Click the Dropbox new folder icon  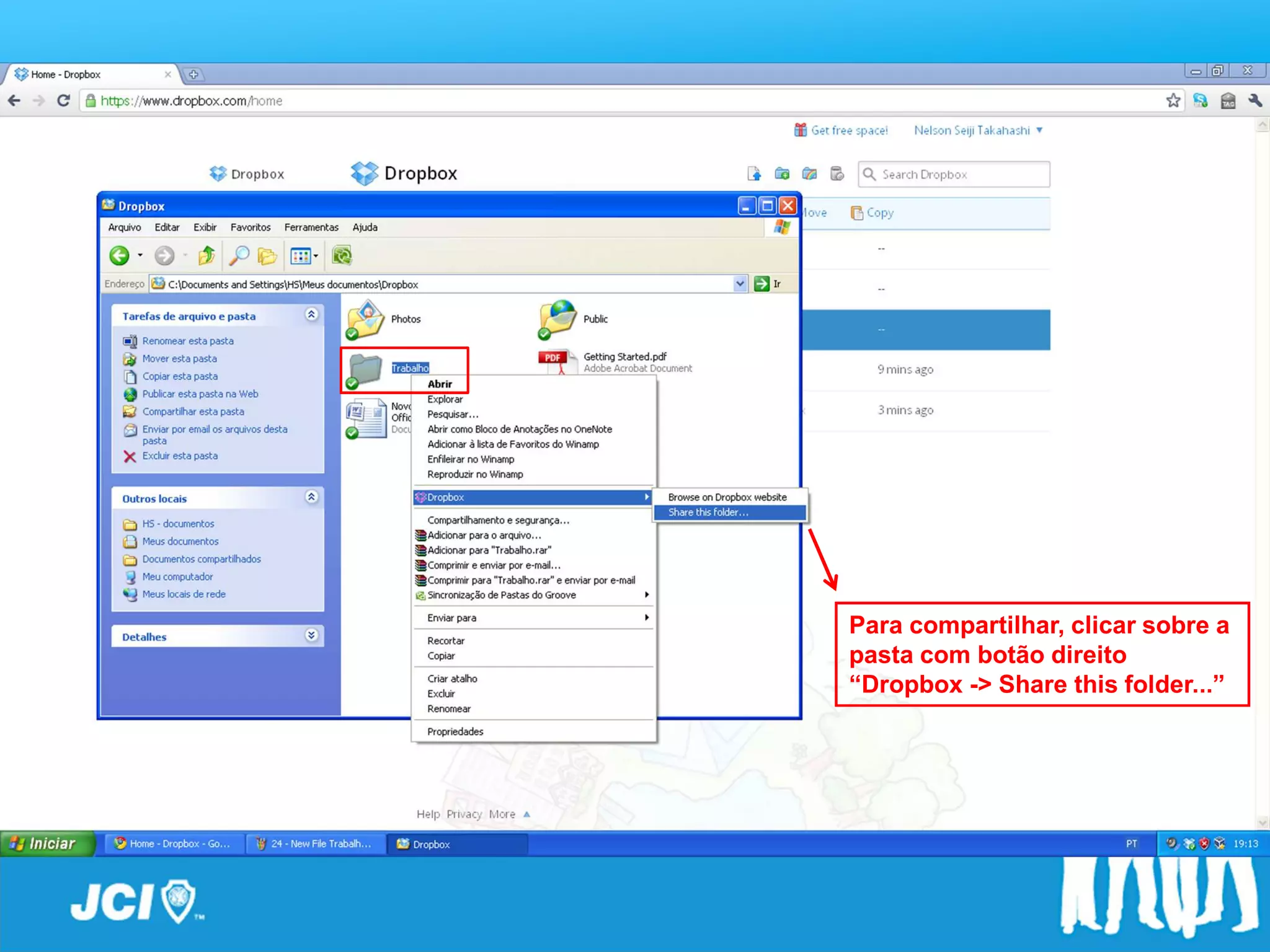(x=782, y=174)
